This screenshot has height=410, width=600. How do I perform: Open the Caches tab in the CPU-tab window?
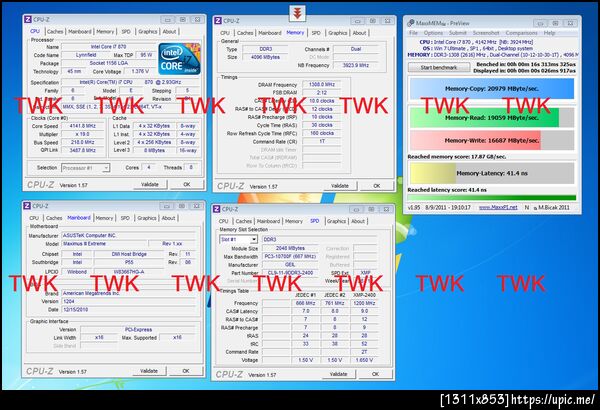[55, 31]
